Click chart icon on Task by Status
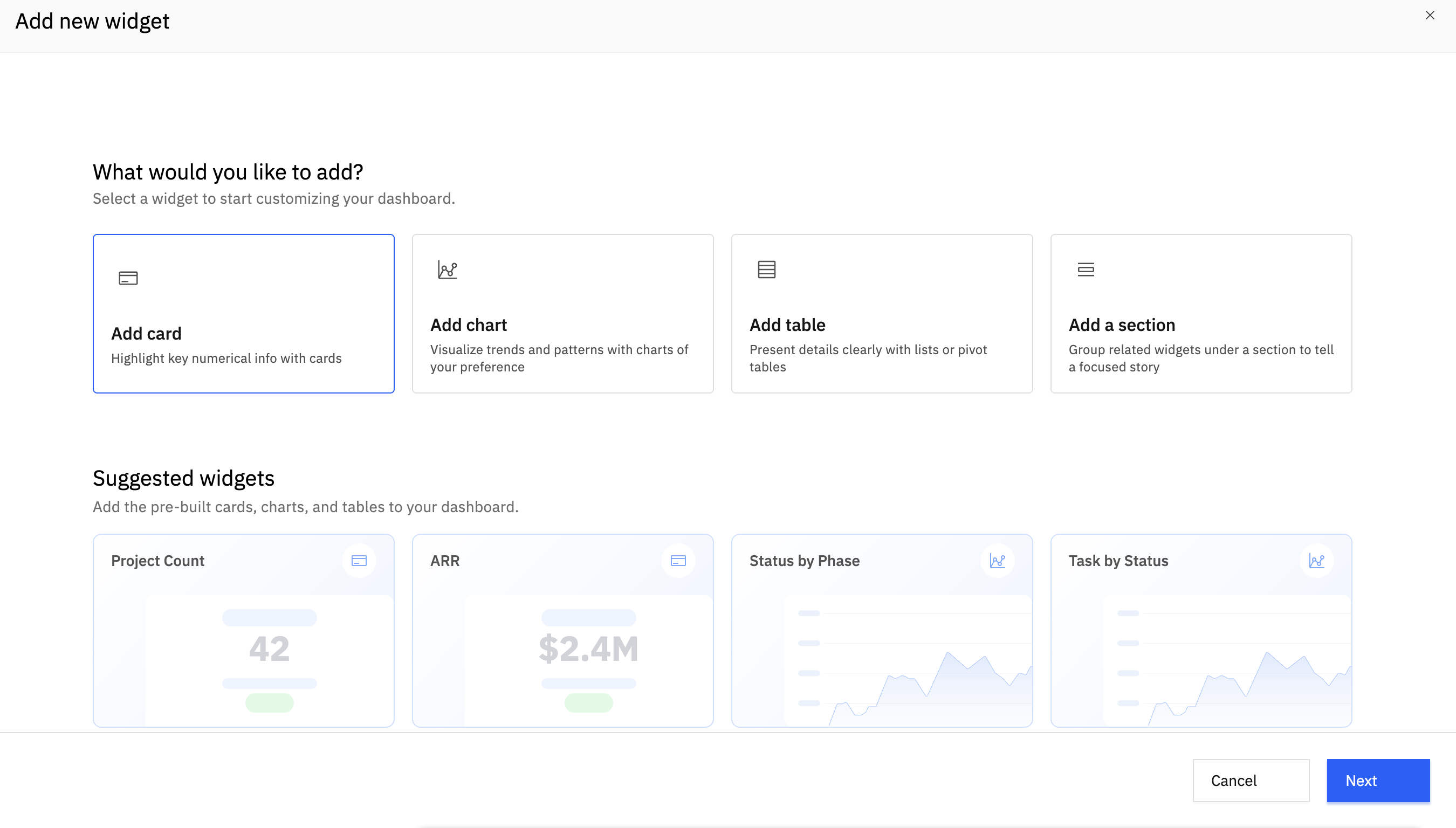The height and width of the screenshot is (828, 1456). point(1317,561)
